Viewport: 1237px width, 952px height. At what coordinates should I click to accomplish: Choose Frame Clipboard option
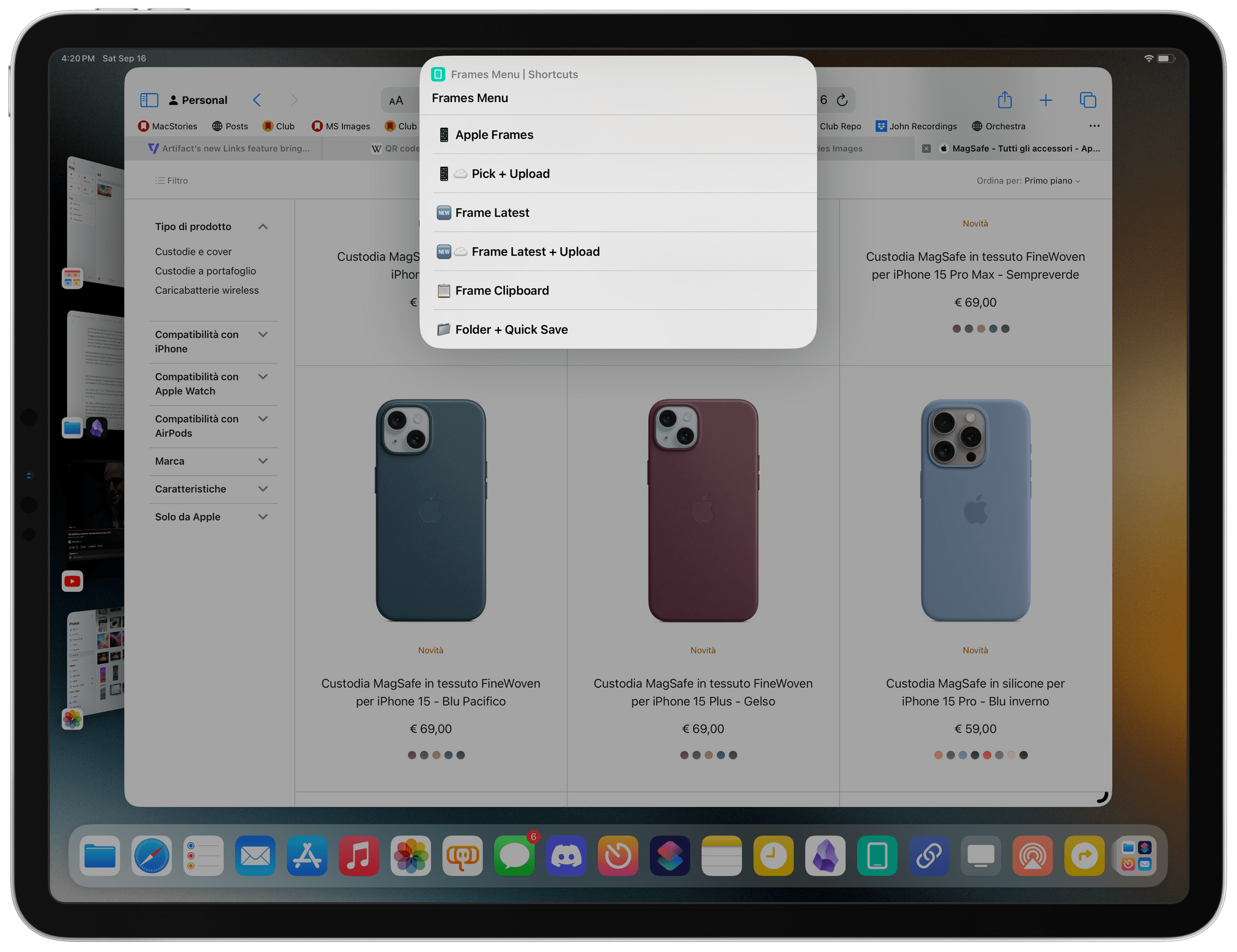coord(618,291)
